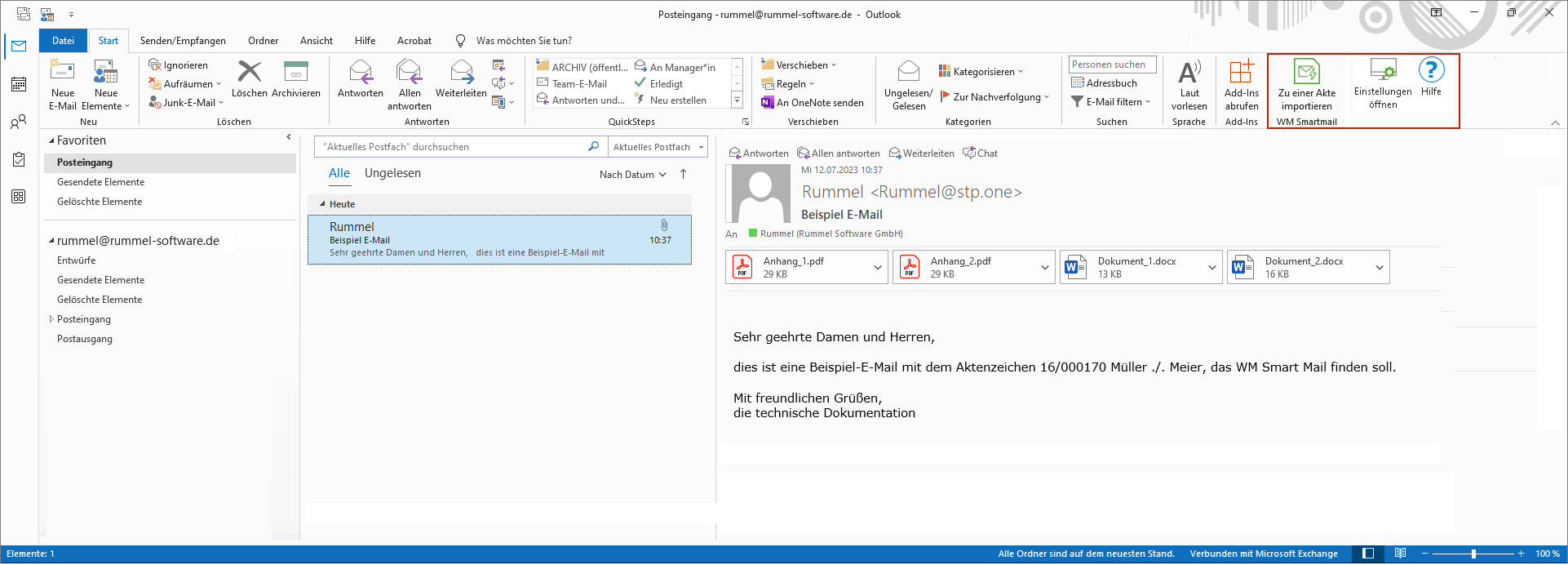1568x565 pixels.
Task: Switch to the Ansicht tab
Action: 317,41
